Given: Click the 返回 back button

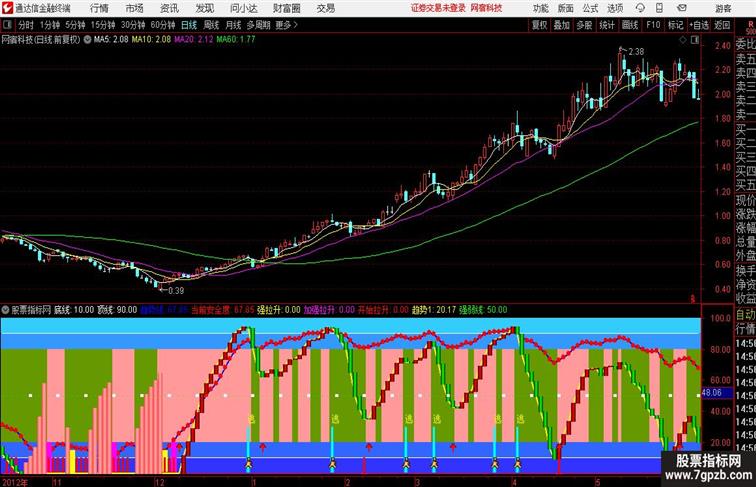Looking at the screenshot, I should point(722,25).
